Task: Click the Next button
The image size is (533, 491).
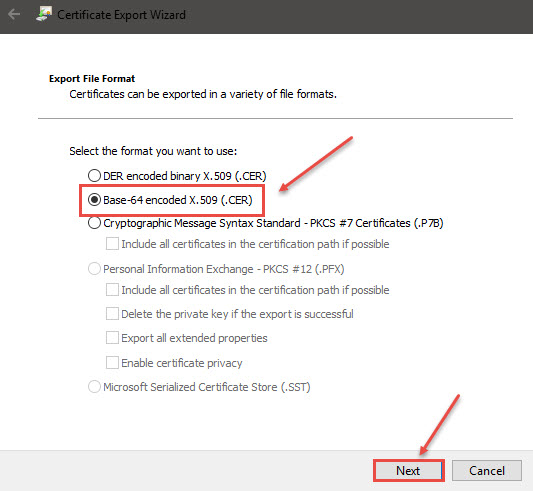Action: click(409, 471)
